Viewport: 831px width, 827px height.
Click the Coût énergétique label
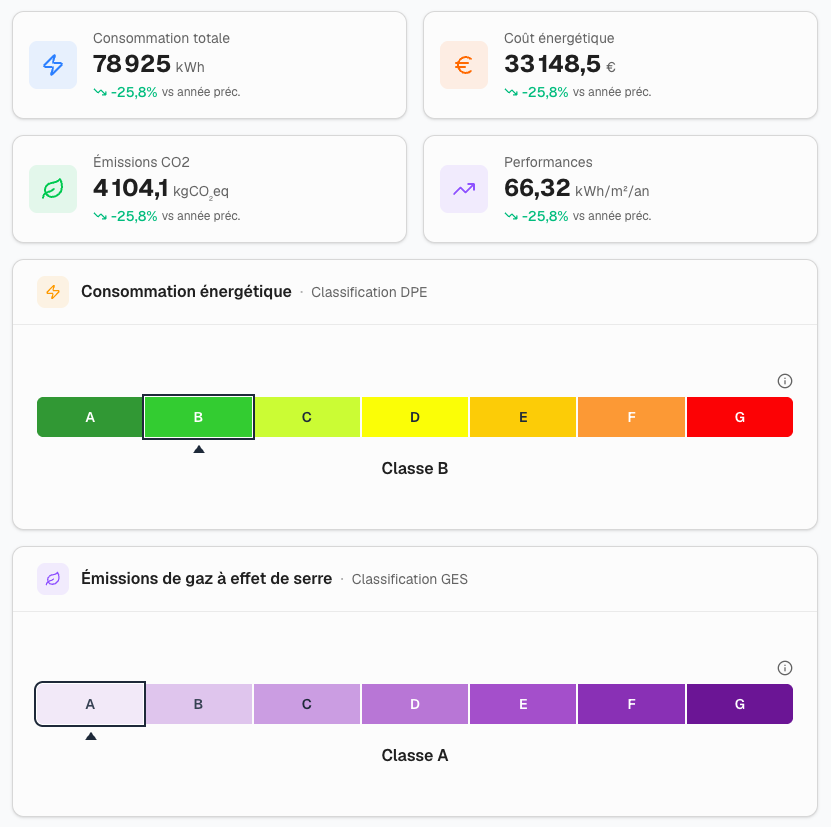[559, 38]
